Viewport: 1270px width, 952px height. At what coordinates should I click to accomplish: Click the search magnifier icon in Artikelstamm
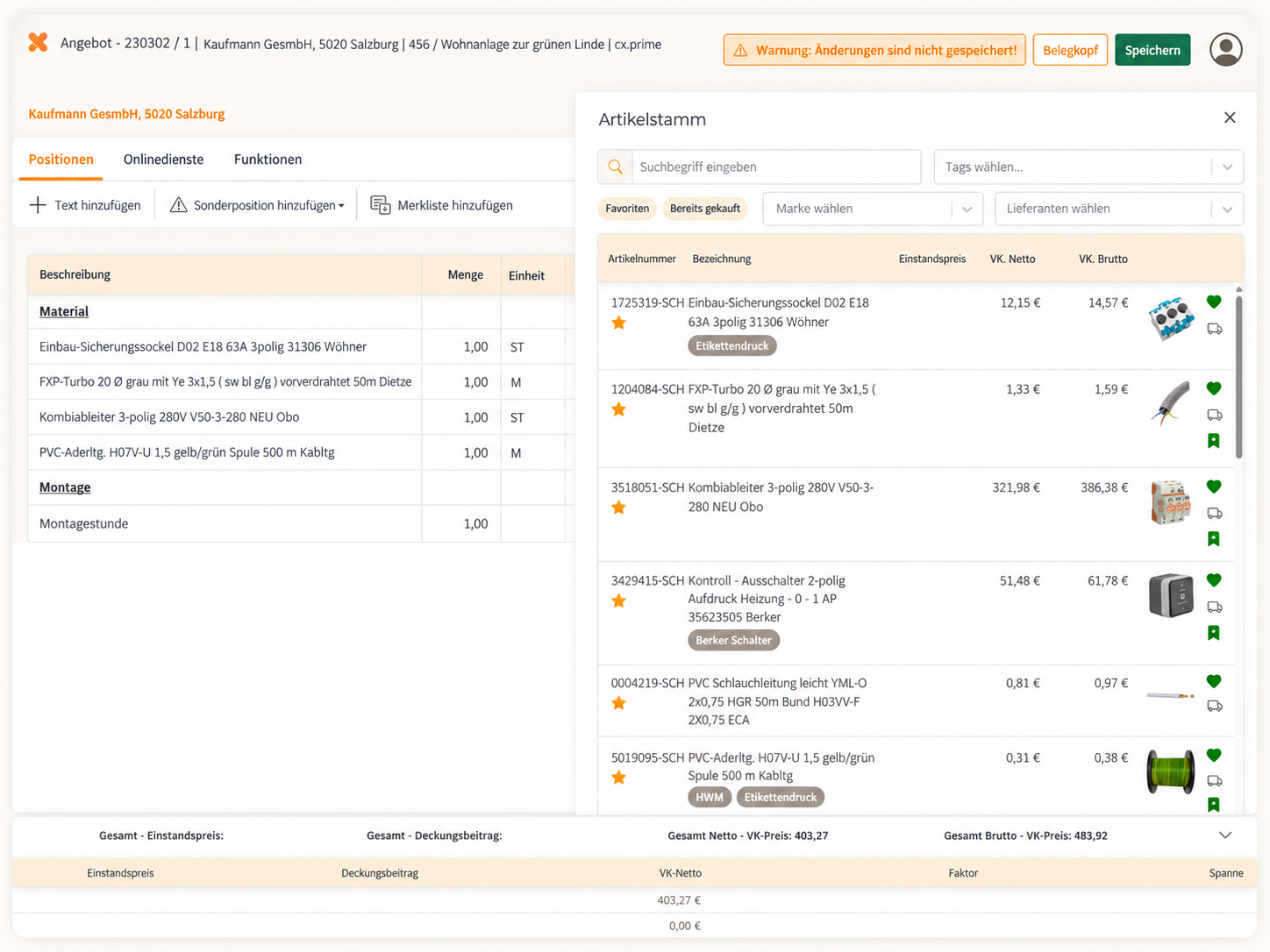[x=616, y=167]
